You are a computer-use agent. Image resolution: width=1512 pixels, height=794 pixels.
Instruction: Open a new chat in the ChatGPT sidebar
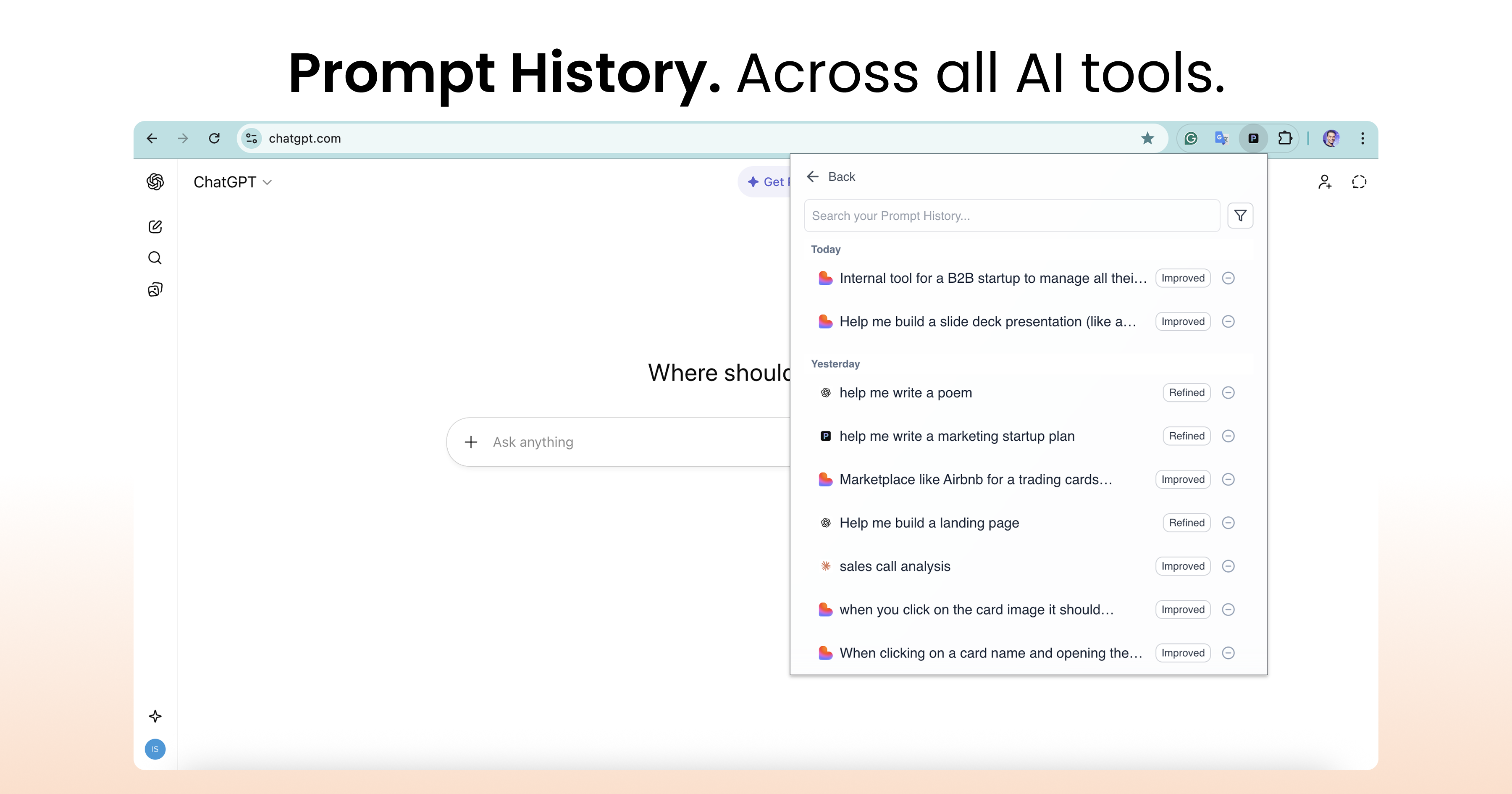pos(155,226)
